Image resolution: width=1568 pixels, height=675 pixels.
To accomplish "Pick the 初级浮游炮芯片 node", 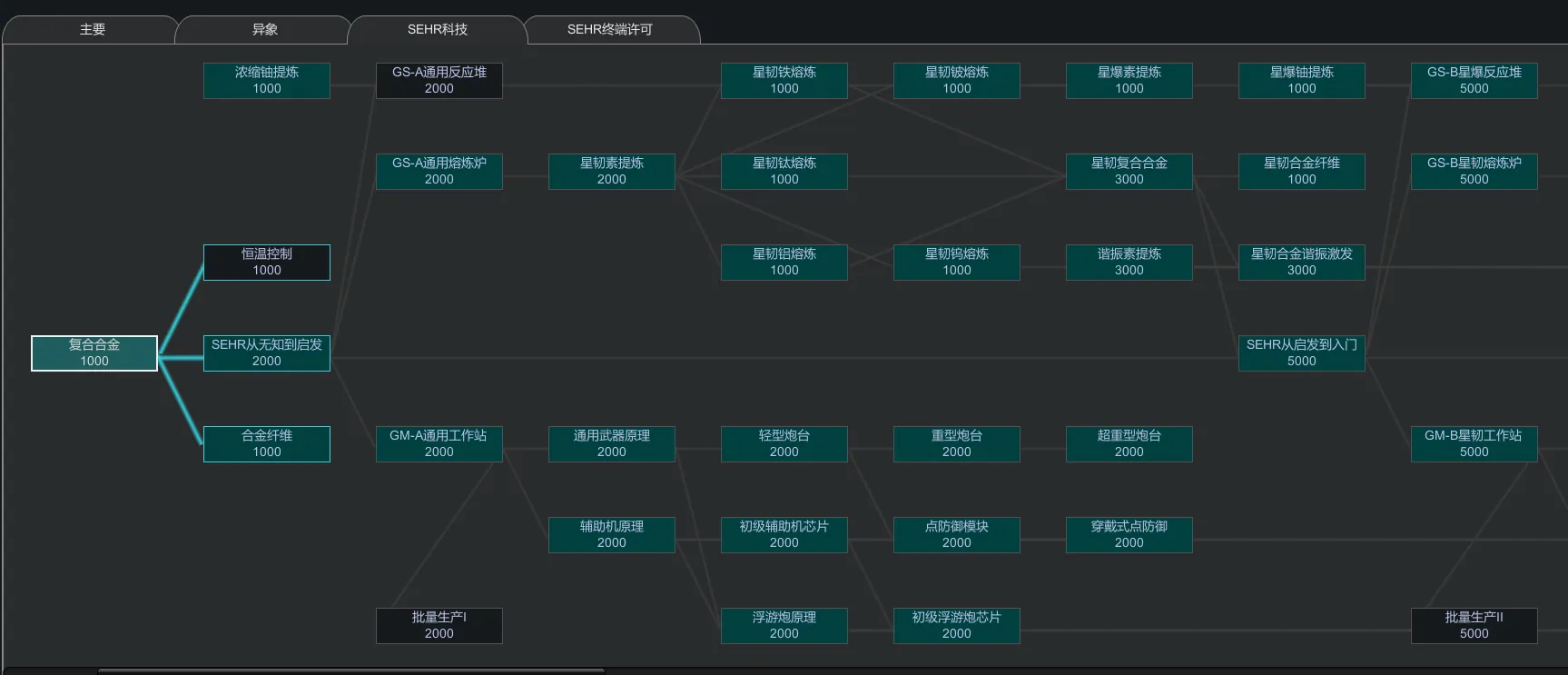I will [x=957, y=626].
